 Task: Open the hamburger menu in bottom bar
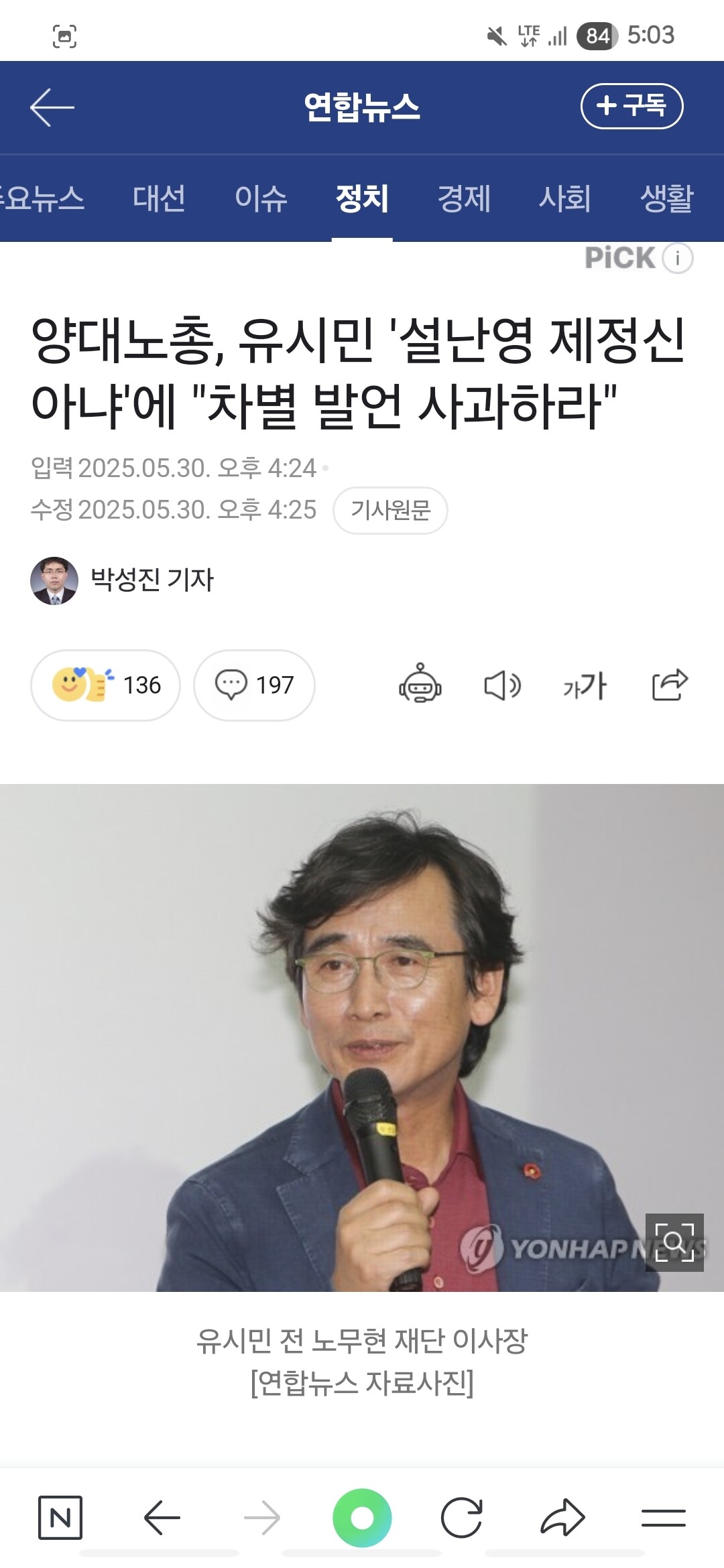[x=664, y=1518]
